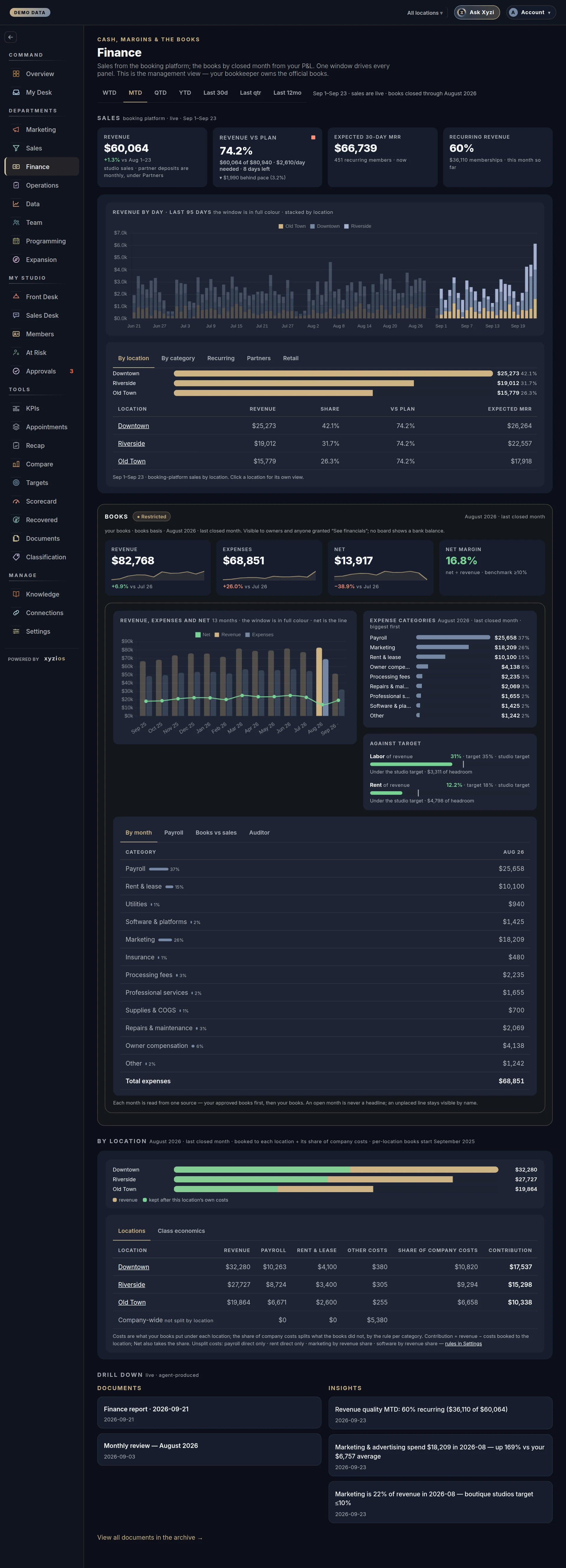Click the Appointments layers icon
The height and width of the screenshot is (1568, 566).
[17, 427]
